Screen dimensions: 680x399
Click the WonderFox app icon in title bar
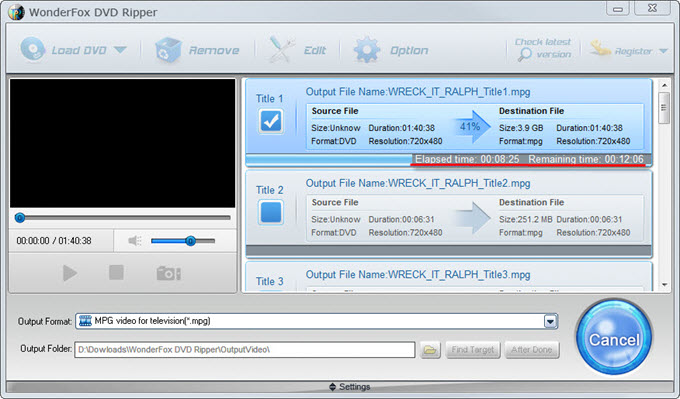pyautogui.click(x=16, y=12)
